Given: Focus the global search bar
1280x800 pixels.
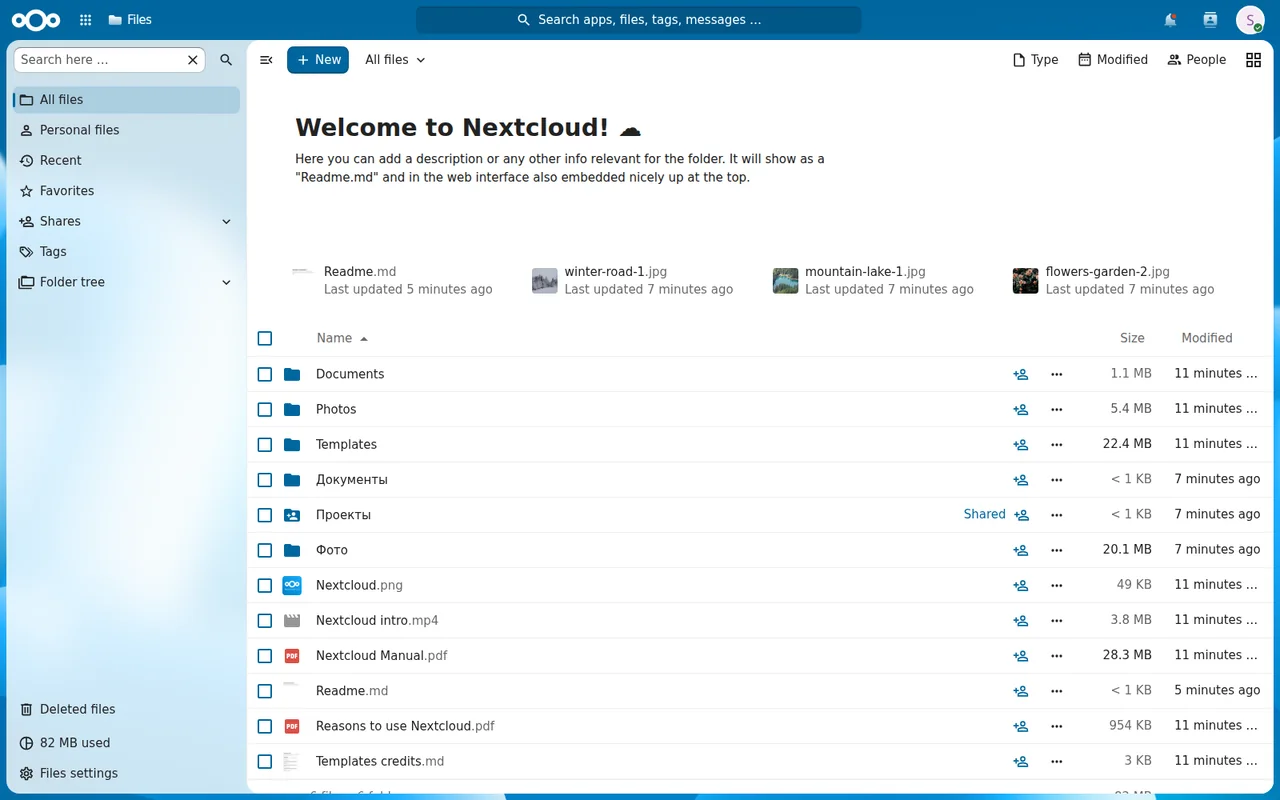Looking at the screenshot, I should (638, 19).
